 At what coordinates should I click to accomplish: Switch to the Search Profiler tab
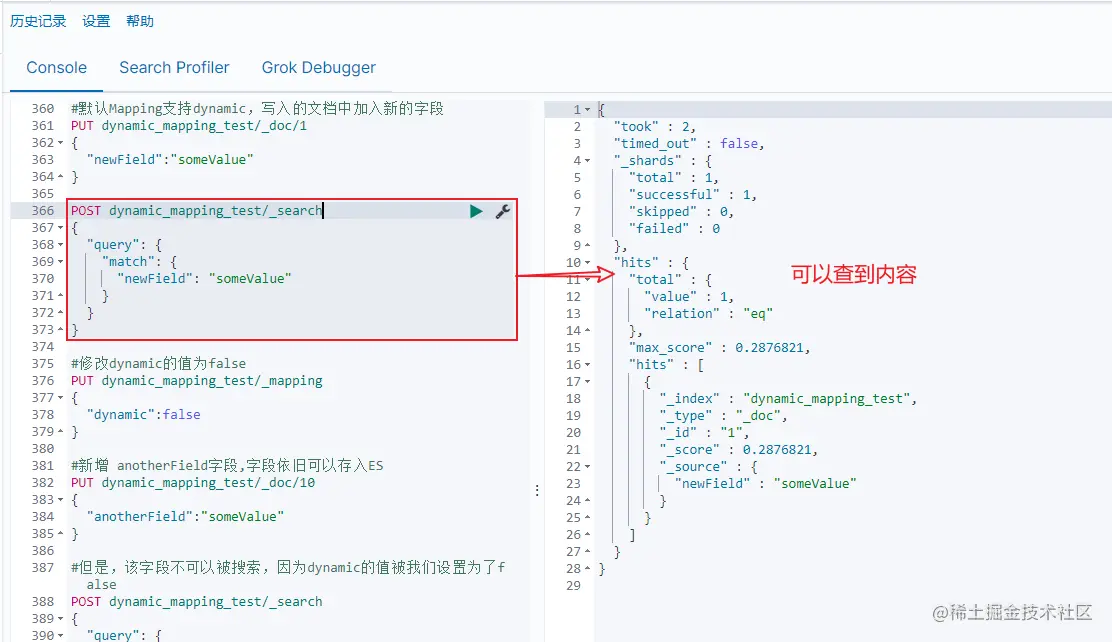tap(174, 67)
